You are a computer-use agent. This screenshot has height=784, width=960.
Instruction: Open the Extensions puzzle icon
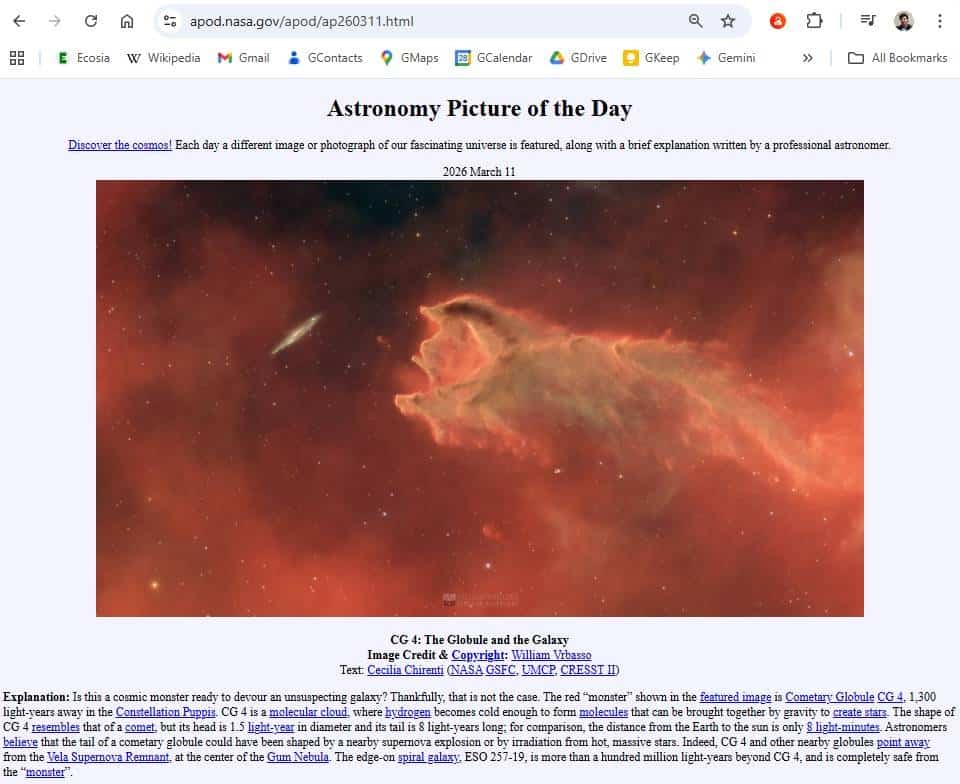point(814,21)
